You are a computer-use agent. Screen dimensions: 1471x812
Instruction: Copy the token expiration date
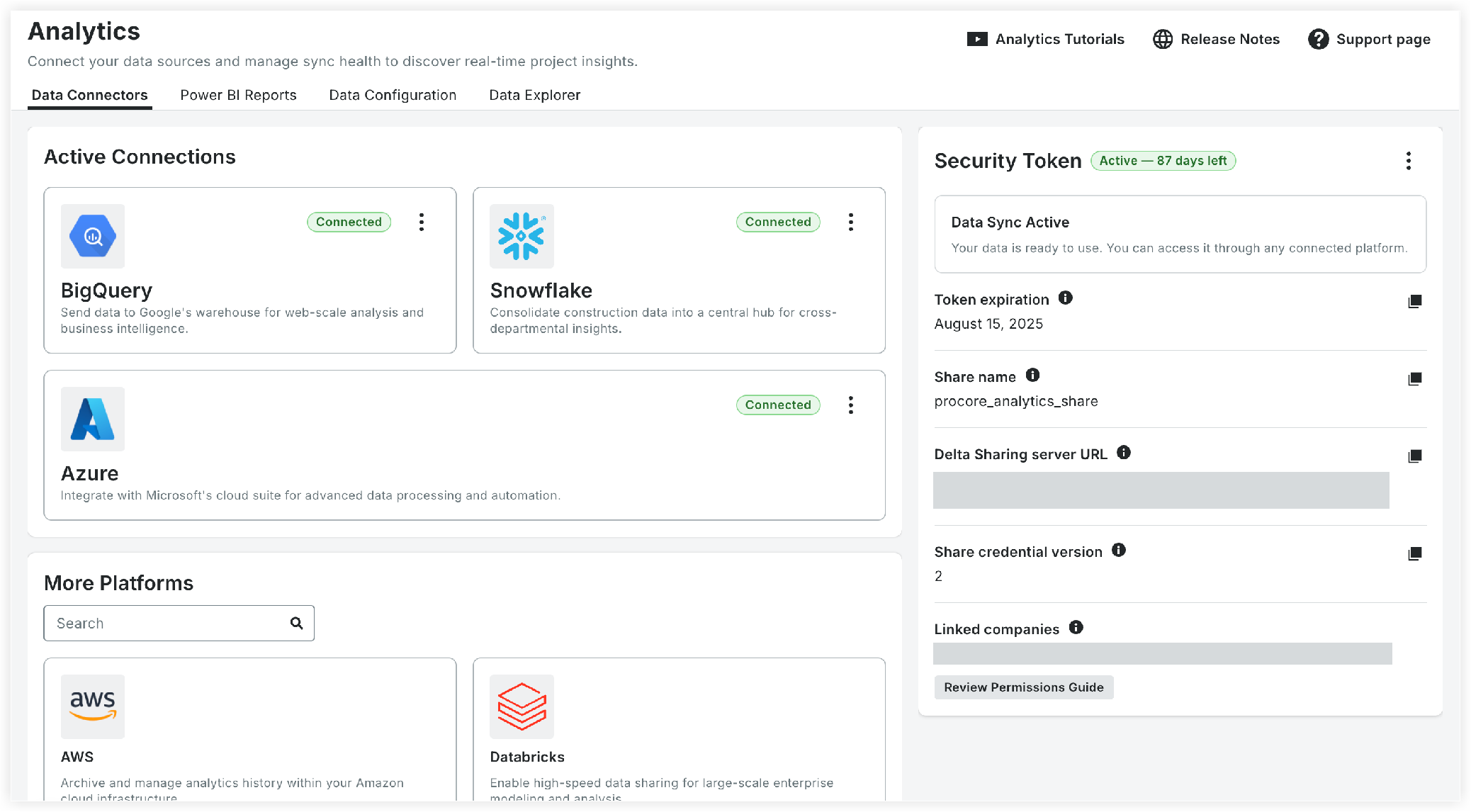[1415, 302]
